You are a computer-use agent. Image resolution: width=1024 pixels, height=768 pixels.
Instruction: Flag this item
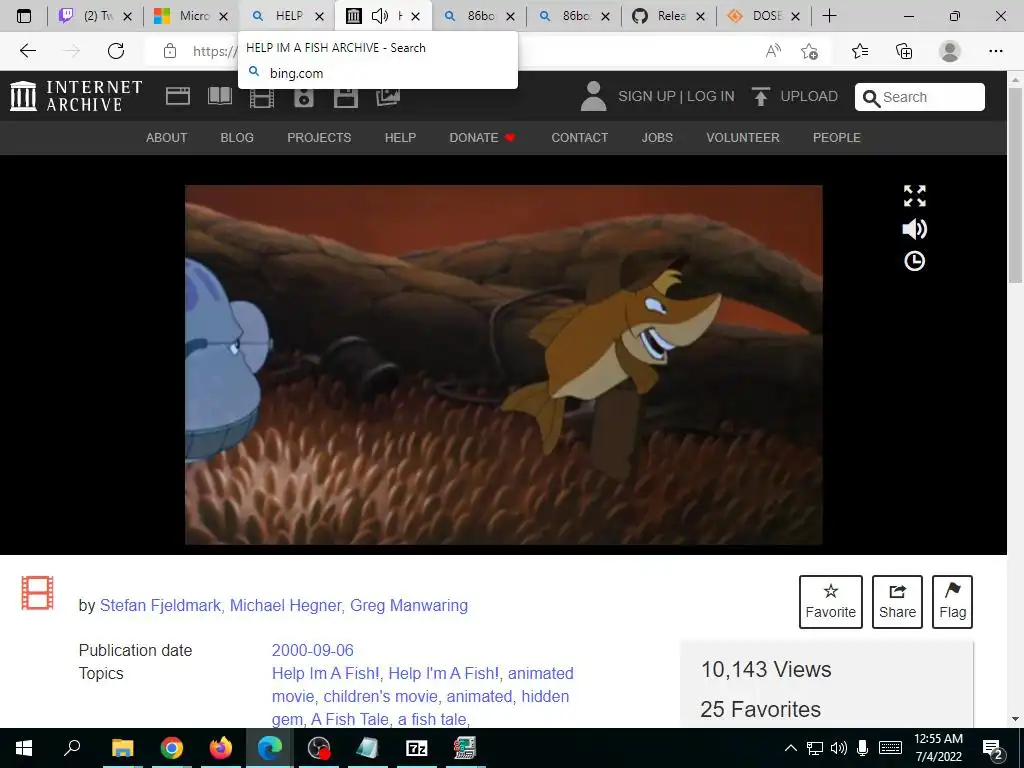(x=953, y=601)
